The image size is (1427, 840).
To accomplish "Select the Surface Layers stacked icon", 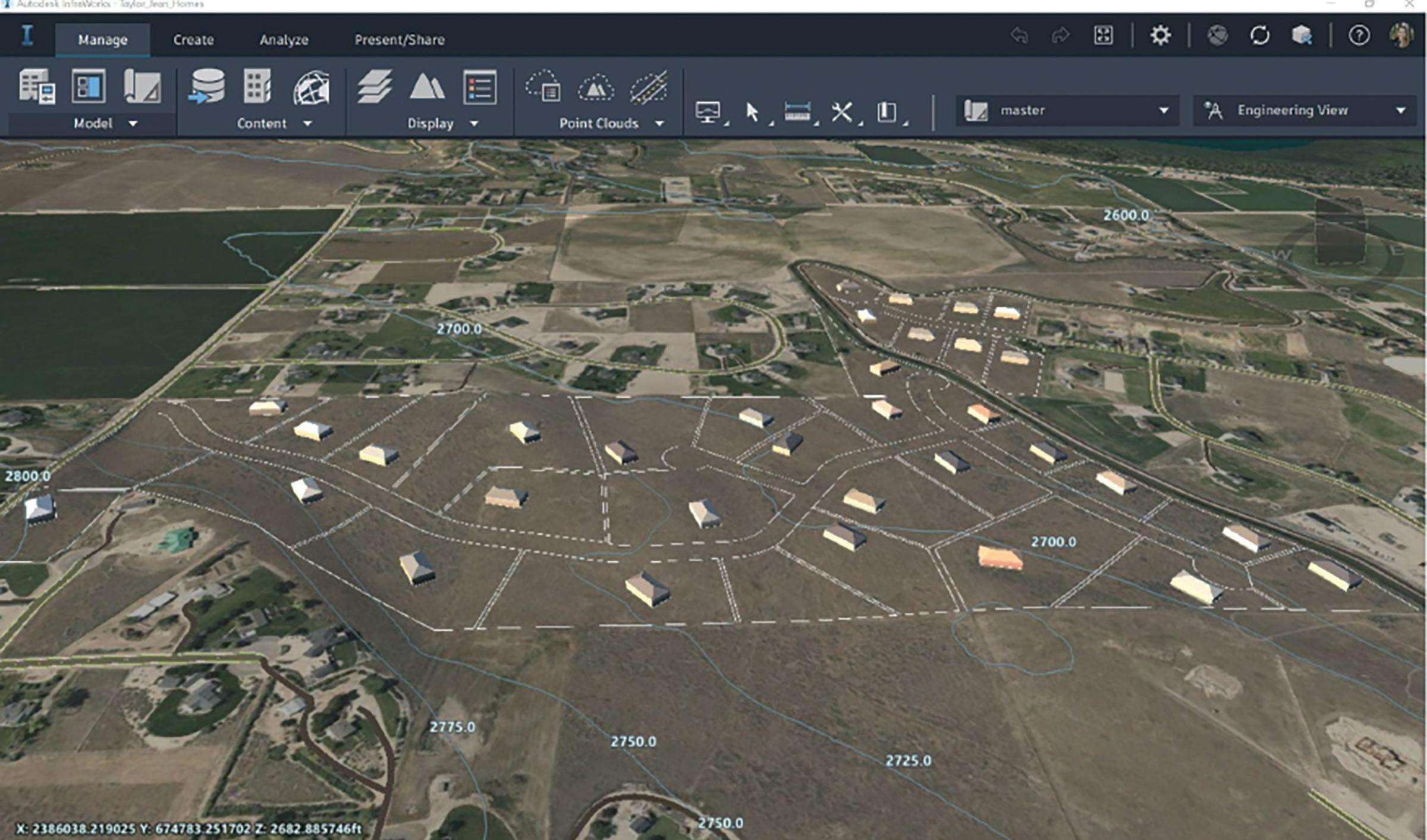I will point(375,87).
